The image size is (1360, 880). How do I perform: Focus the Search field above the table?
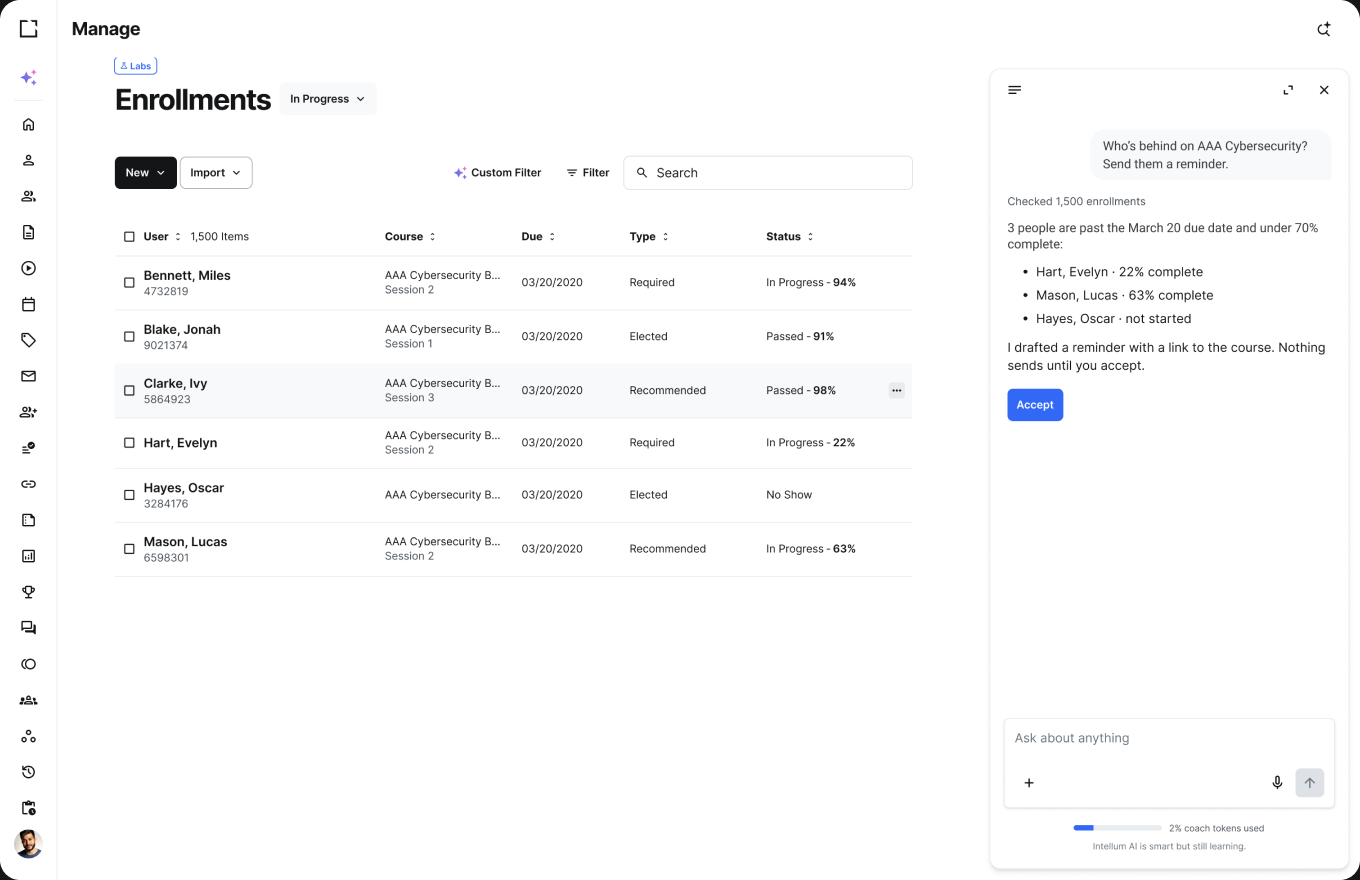click(768, 173)
